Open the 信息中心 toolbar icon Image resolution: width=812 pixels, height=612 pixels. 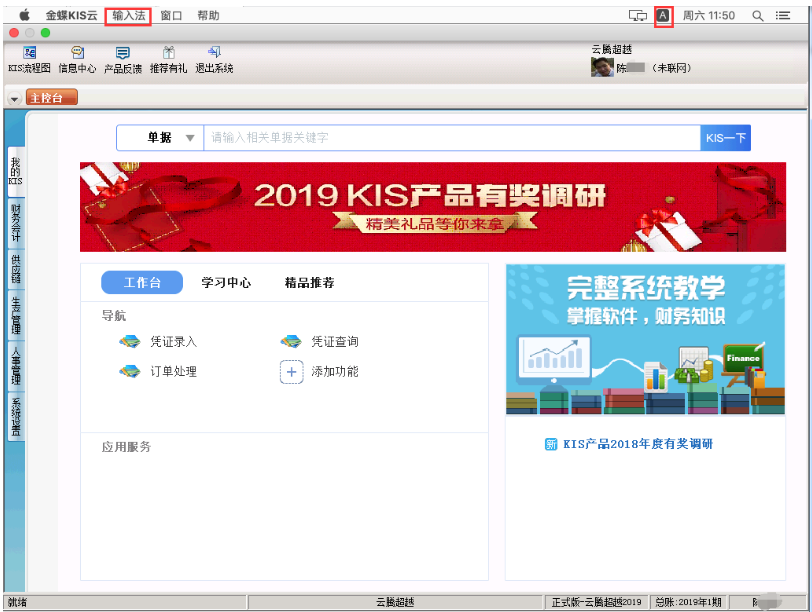pos(77,53)
